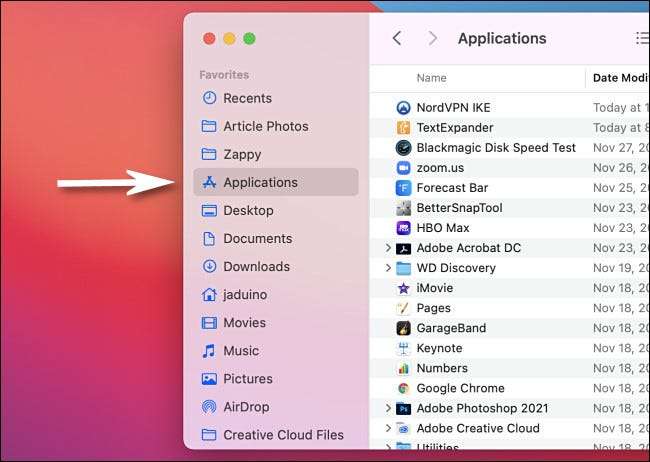
Task: Click the "Favorites" sidebar section heading
Action: click(224, 75)
